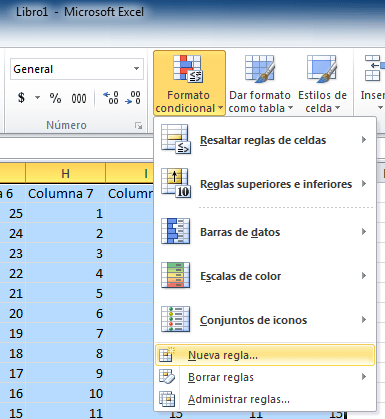This screenshot has width=385, height=419.
Task: Expand Borrar reglas submenu arrow
Action: coord(364,377)
